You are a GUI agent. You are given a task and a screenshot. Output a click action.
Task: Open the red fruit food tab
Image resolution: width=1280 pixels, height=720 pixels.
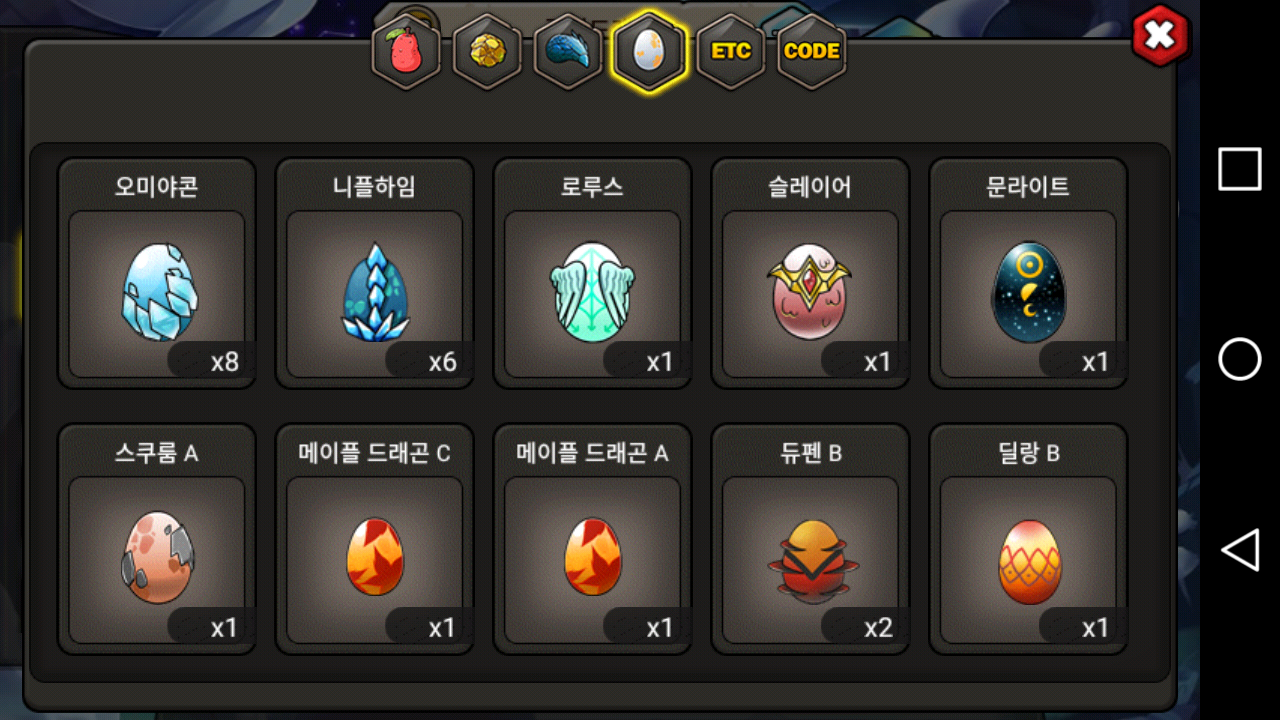pyautogui.click(x=406, y=51)
